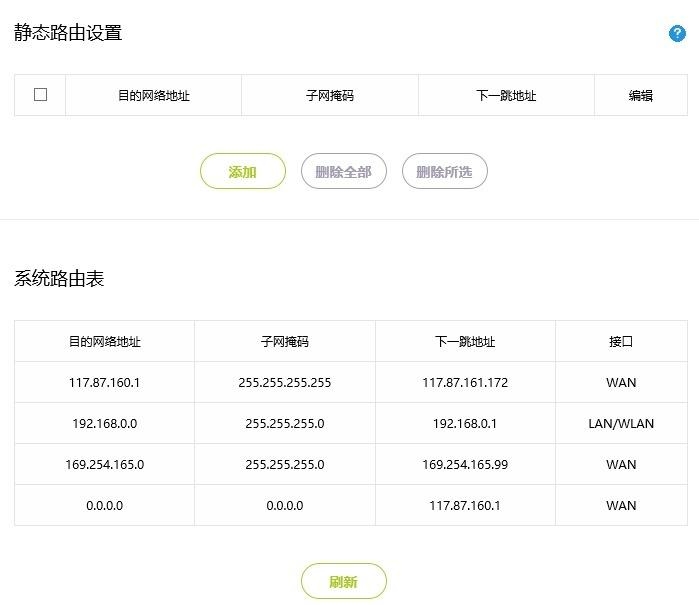Click WAN interface cell in 169.254.165.99 row
Screen dimensions: 699x605
point(621,465)
